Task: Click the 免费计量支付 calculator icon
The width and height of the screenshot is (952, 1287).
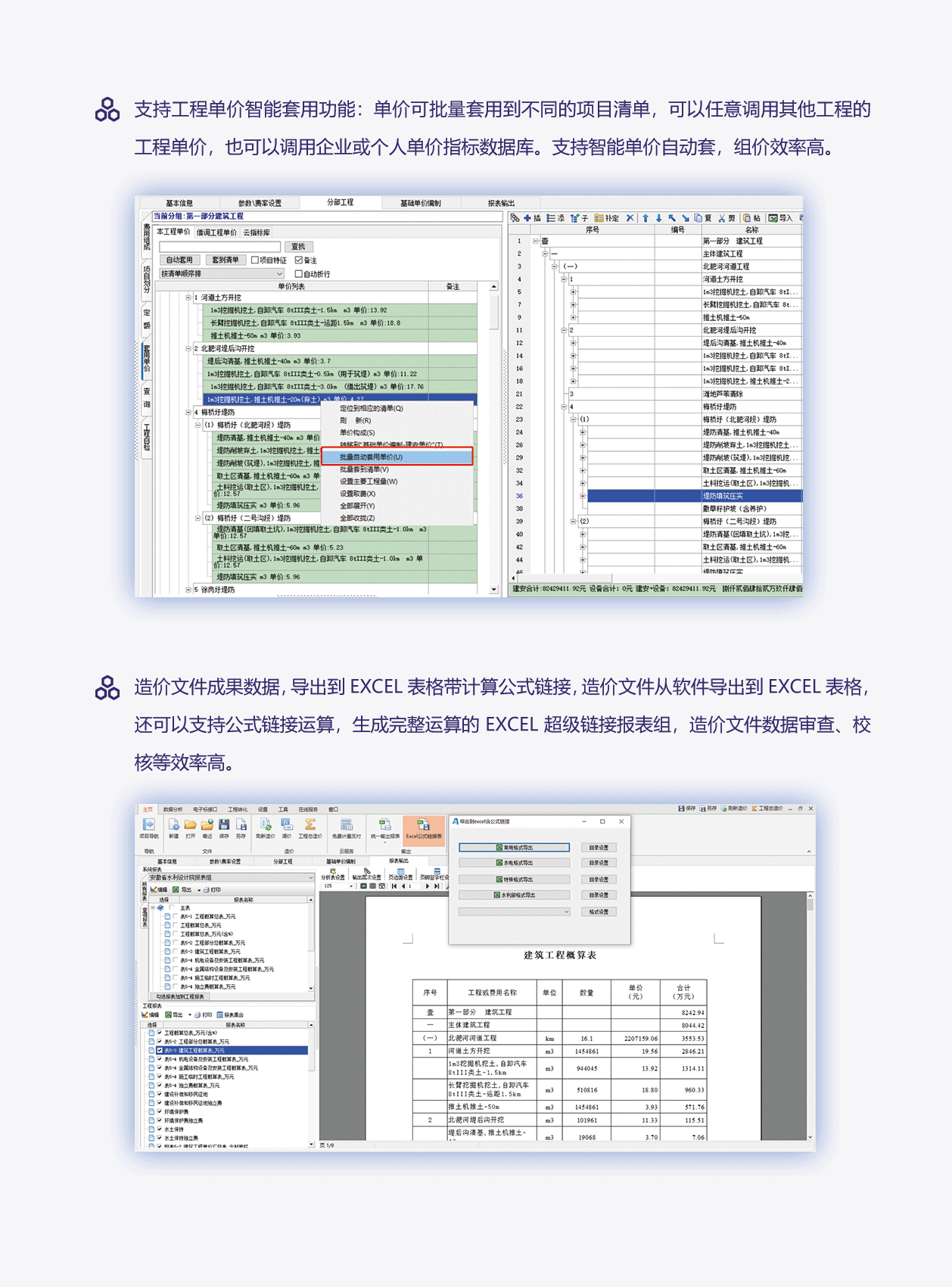Action: 346,824
